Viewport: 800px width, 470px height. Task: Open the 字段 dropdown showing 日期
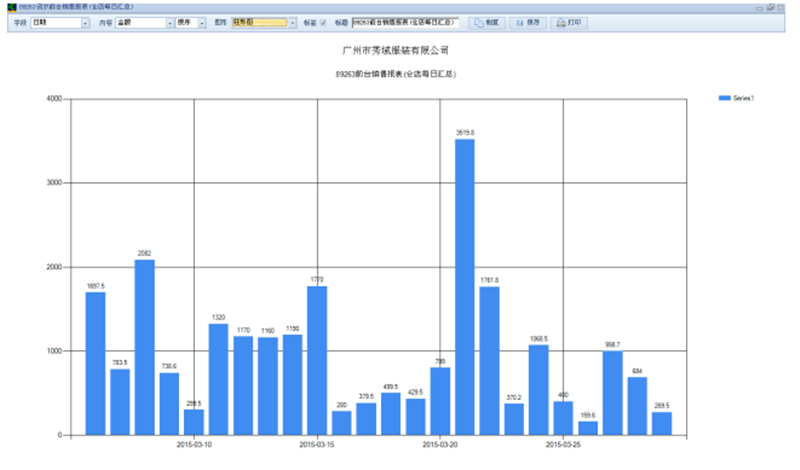click(x=85, y=22)
